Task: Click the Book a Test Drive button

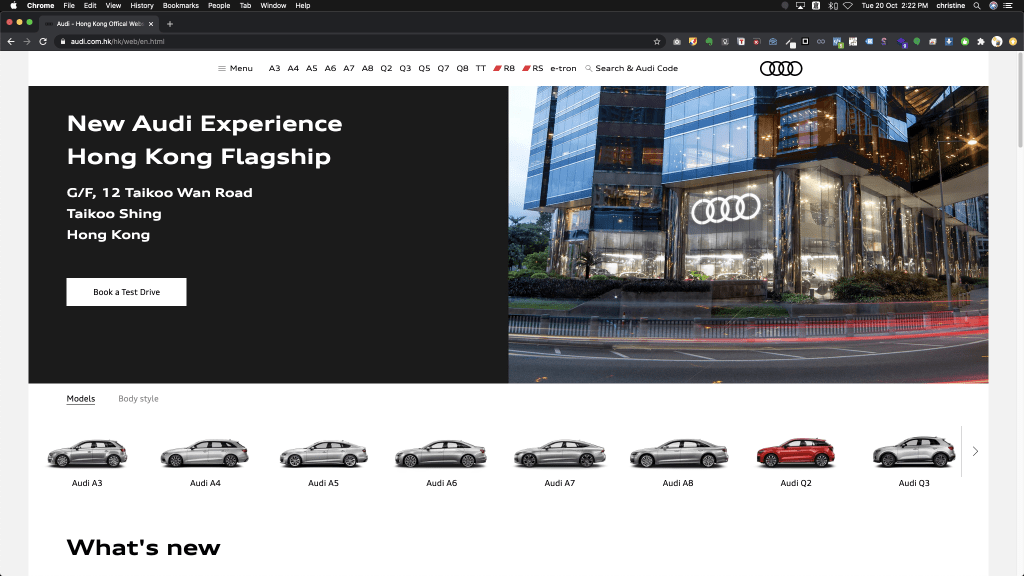Action: point(126,292)
